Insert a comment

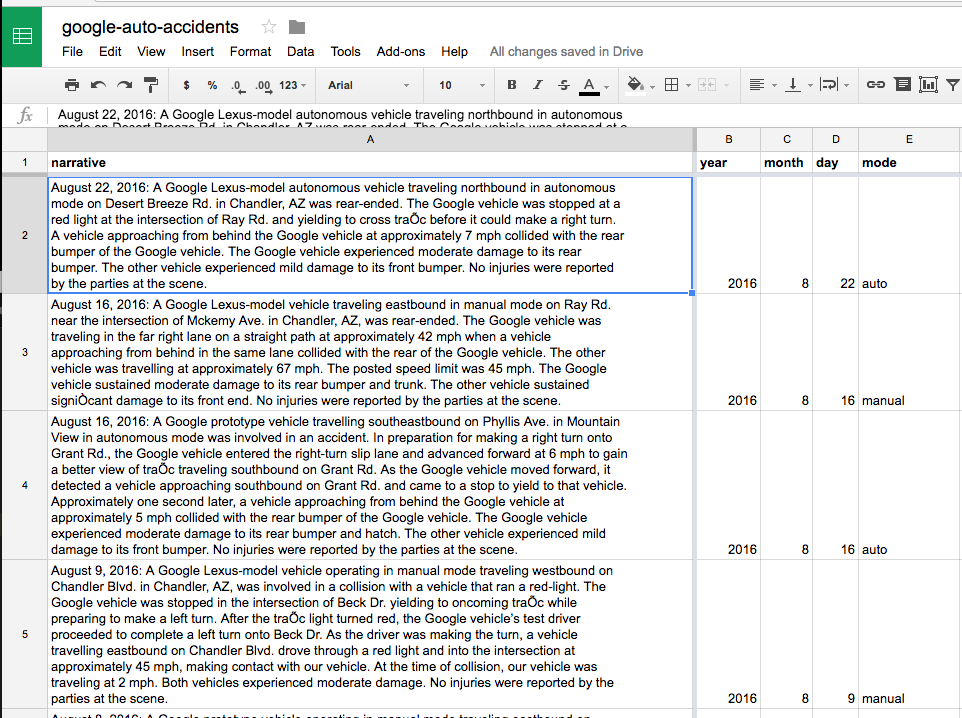coord(902,85)
